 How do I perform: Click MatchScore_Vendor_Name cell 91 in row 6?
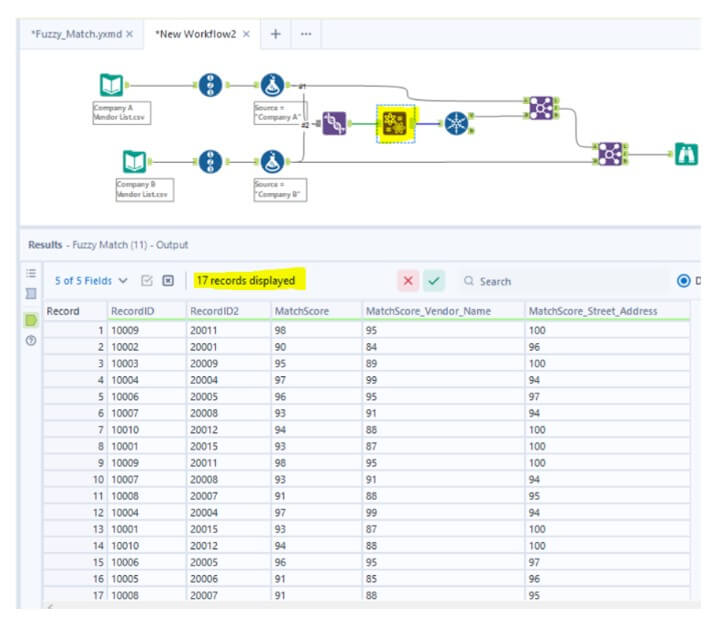[443, 413]
